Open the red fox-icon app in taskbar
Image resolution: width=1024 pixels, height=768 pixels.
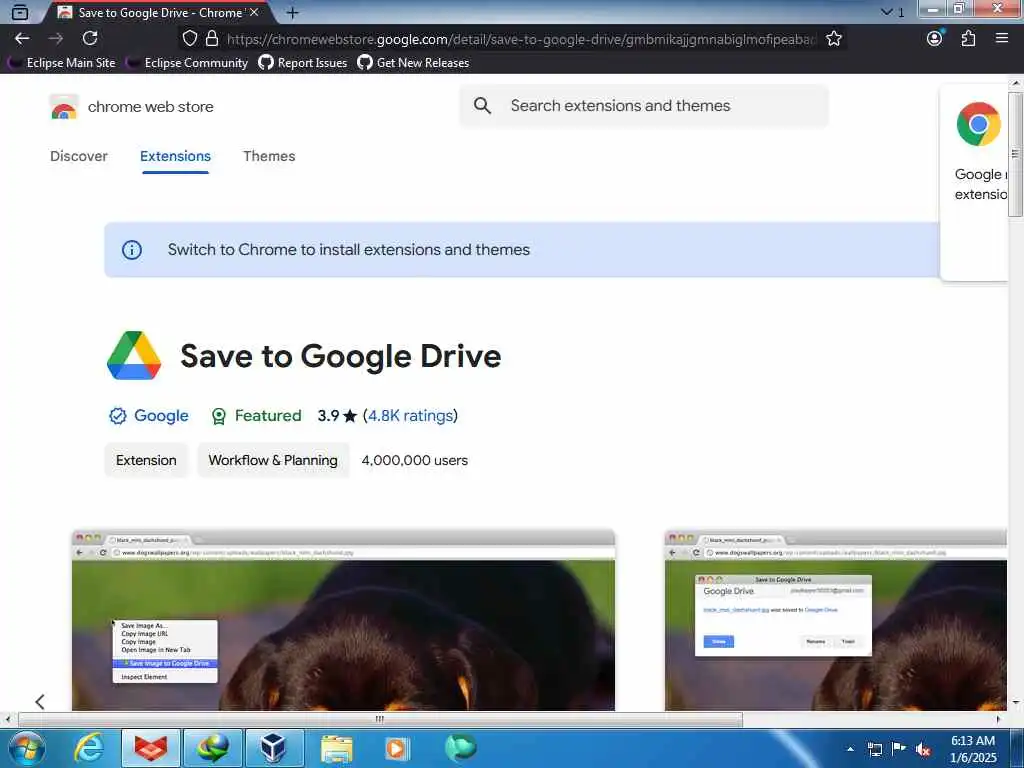[151, 748]
